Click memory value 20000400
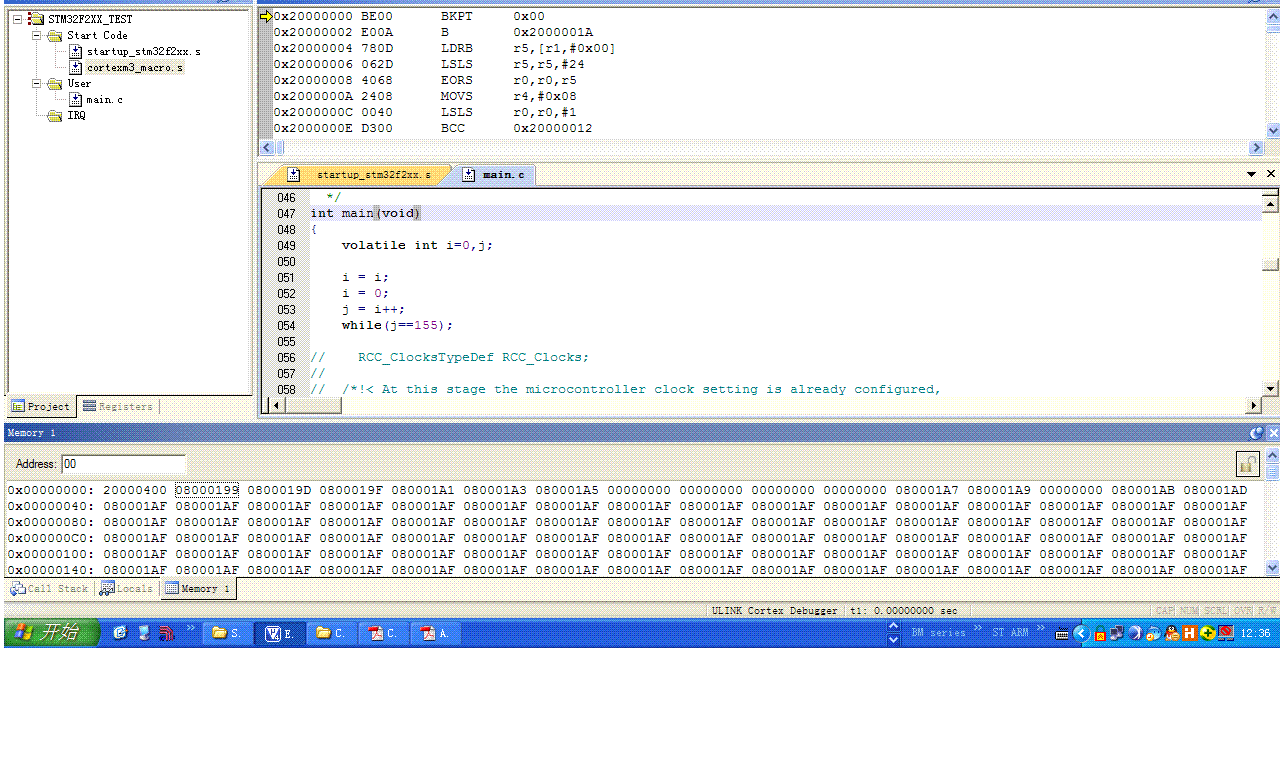1280x768 pixels. coord(135,490)
